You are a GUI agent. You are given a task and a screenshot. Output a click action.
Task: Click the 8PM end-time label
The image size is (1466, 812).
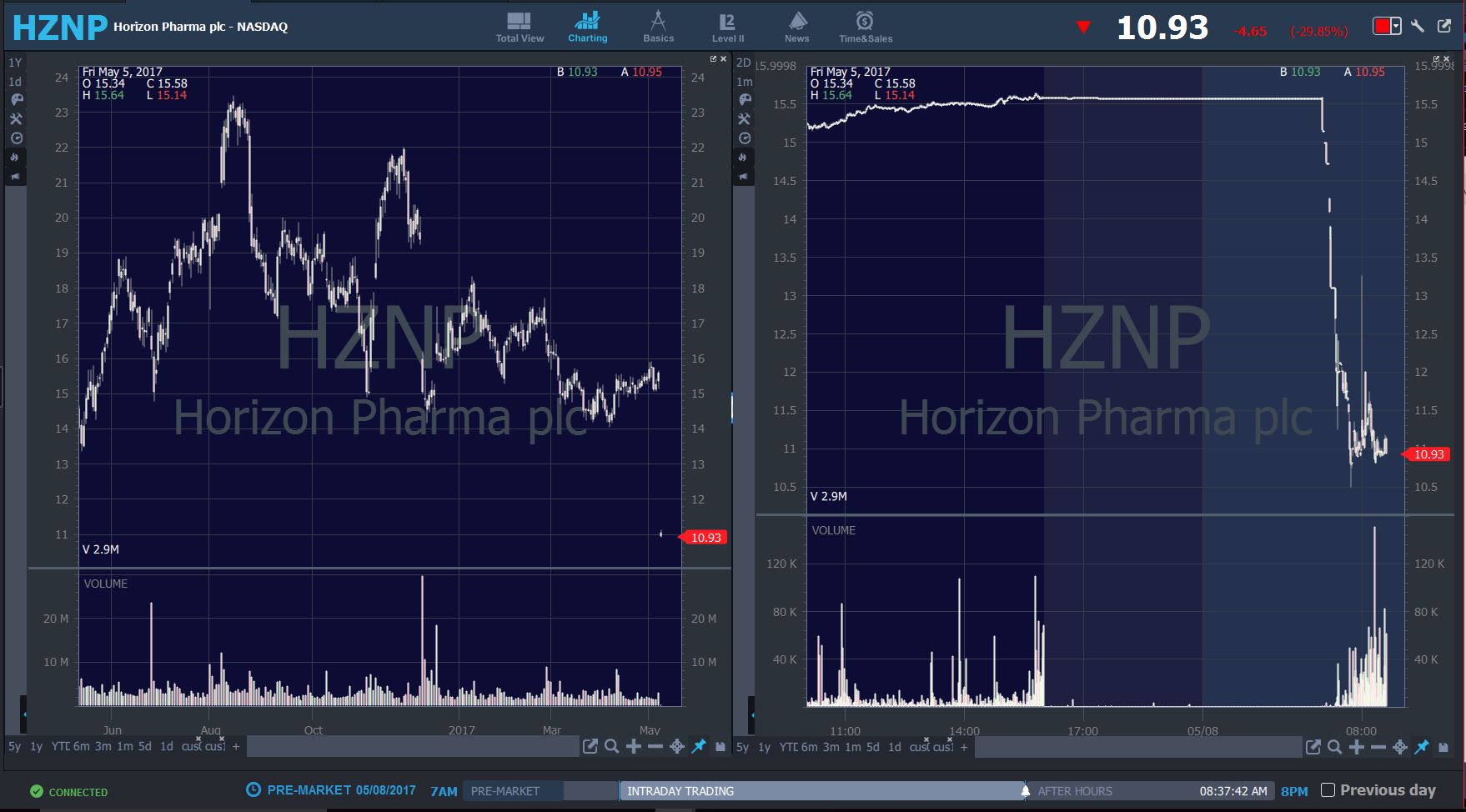point(1294,791)
